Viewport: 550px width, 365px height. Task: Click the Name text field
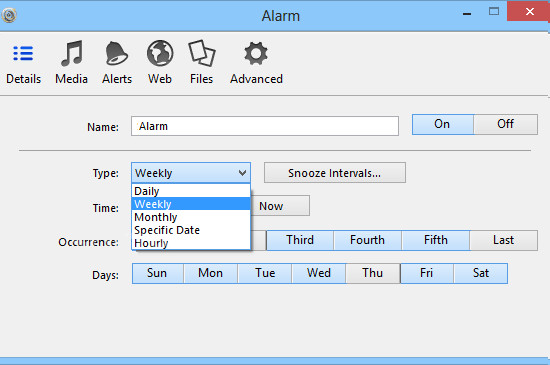(x=265, y=126)
